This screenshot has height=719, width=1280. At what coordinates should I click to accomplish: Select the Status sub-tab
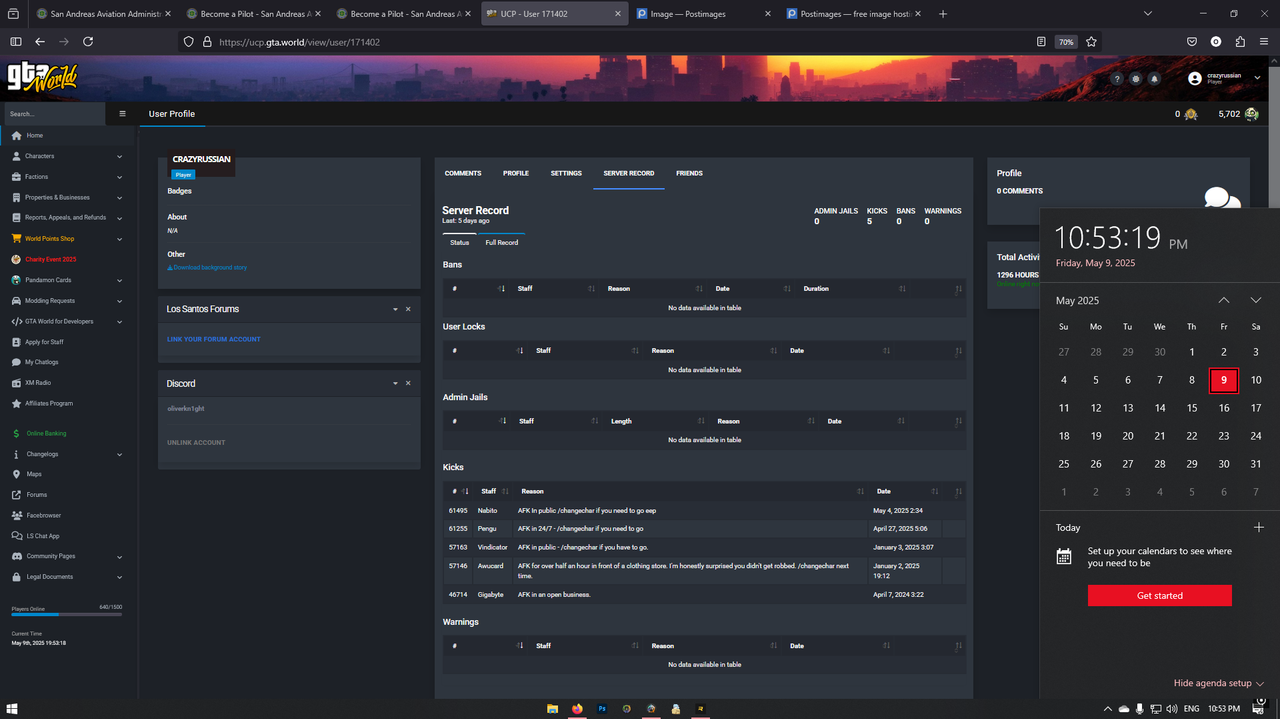[459, 242]
